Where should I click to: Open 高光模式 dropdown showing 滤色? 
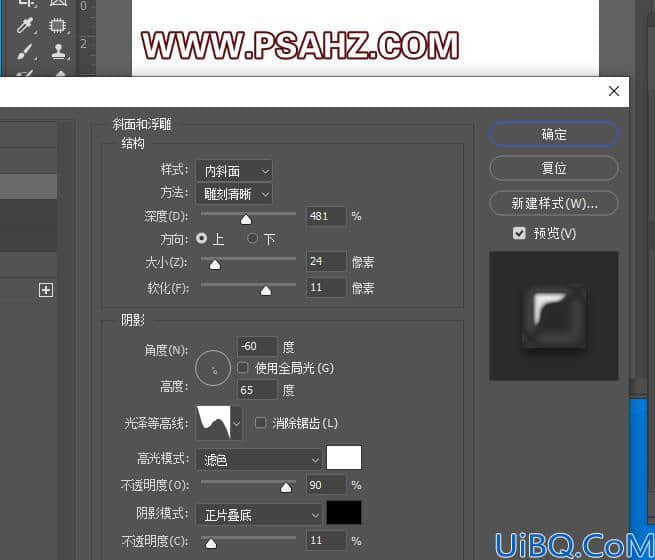(x=259, y=460)
